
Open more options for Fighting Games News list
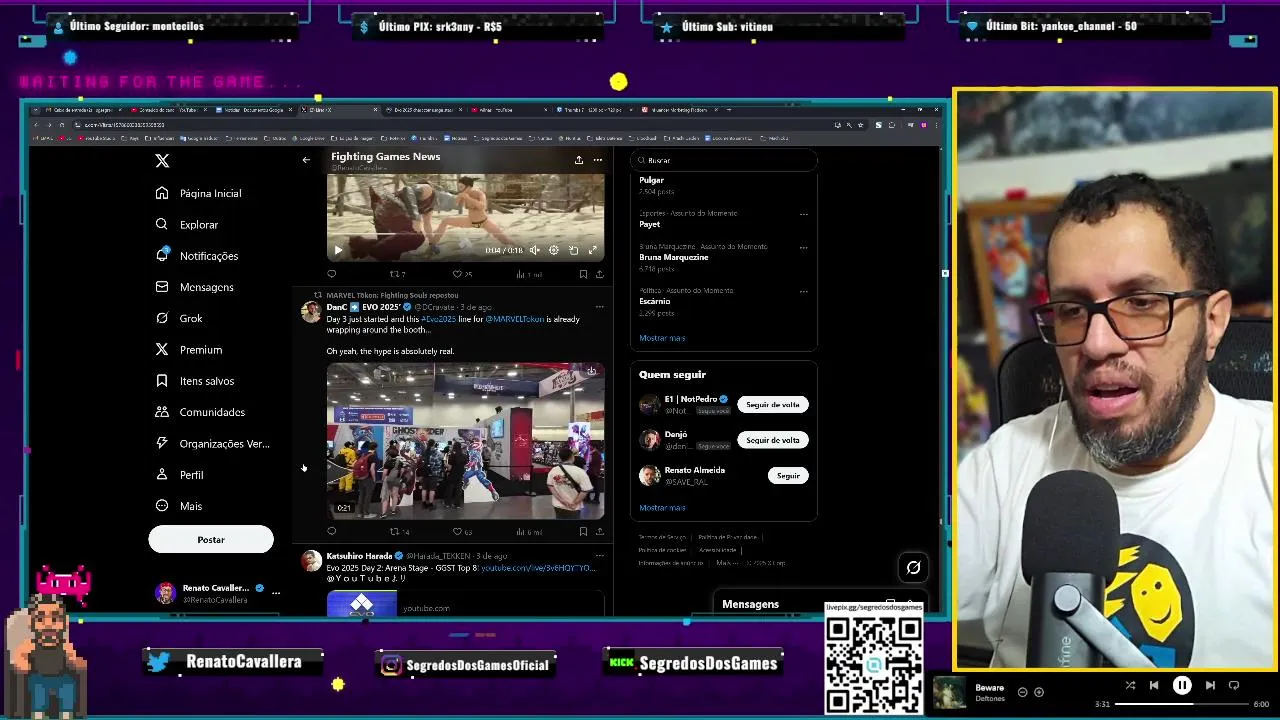[x=598, y=160]
